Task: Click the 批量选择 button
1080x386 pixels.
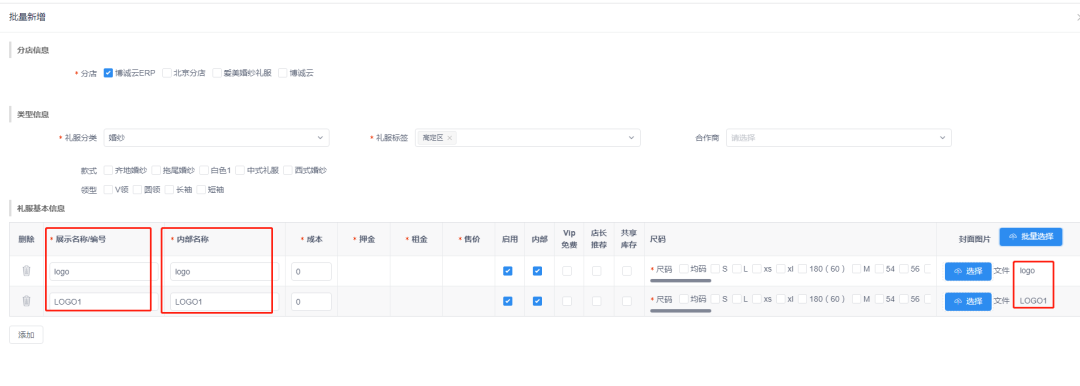Action: tap(1030, 236)
